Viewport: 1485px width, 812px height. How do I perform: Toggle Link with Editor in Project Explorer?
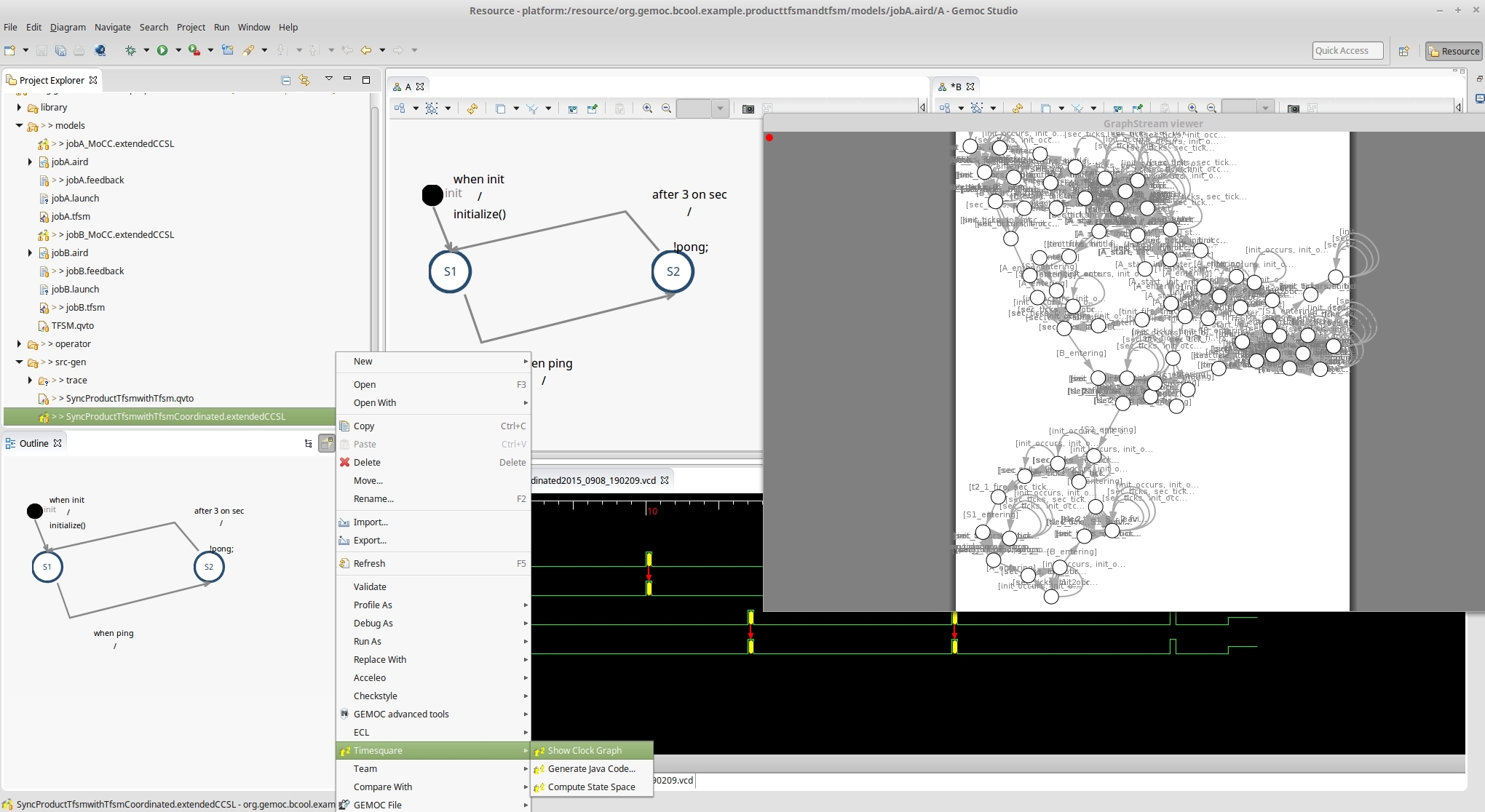(304, 80)
